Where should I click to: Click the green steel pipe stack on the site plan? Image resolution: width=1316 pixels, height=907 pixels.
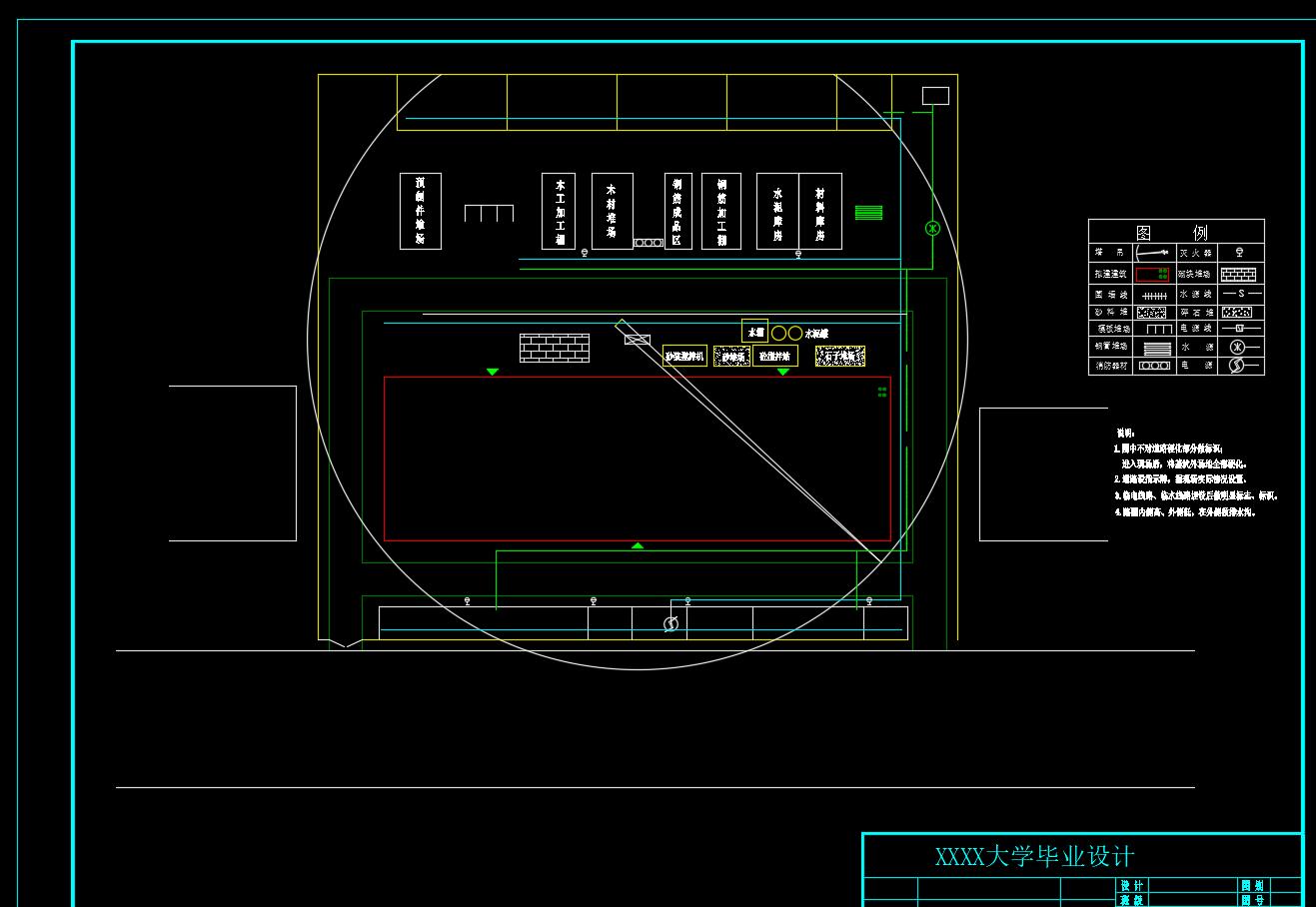pos(869,212)
